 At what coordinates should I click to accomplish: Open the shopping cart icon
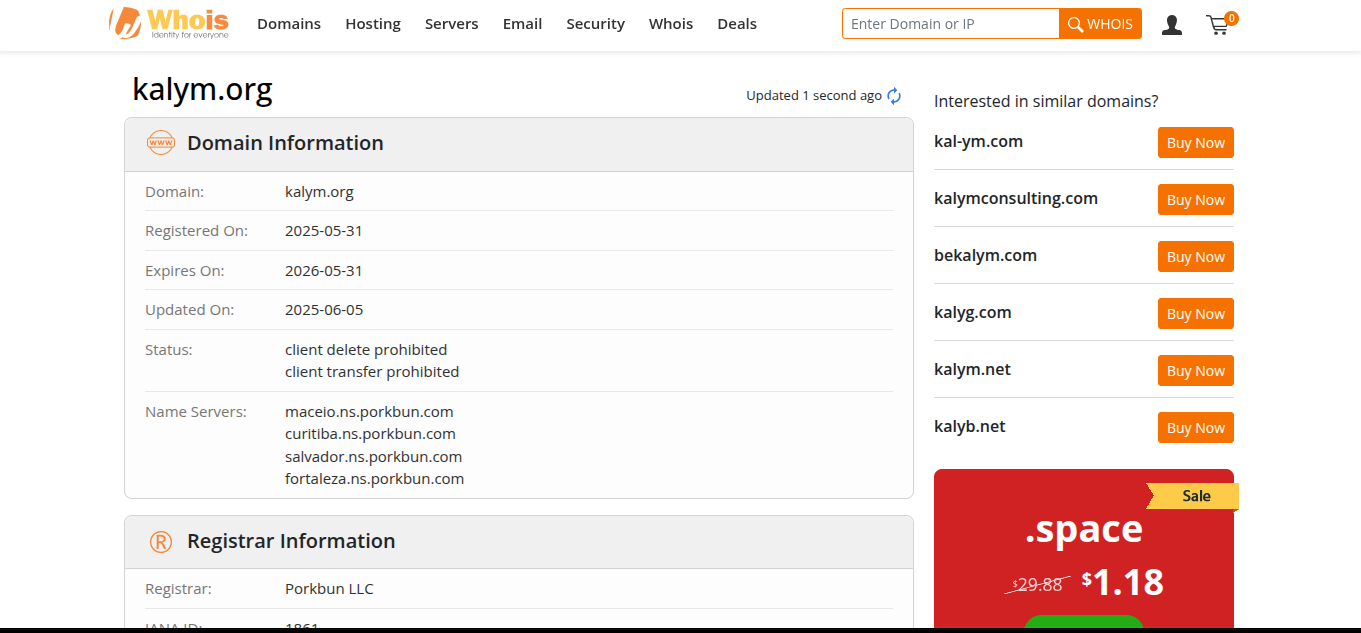(x=1218, y=25)
